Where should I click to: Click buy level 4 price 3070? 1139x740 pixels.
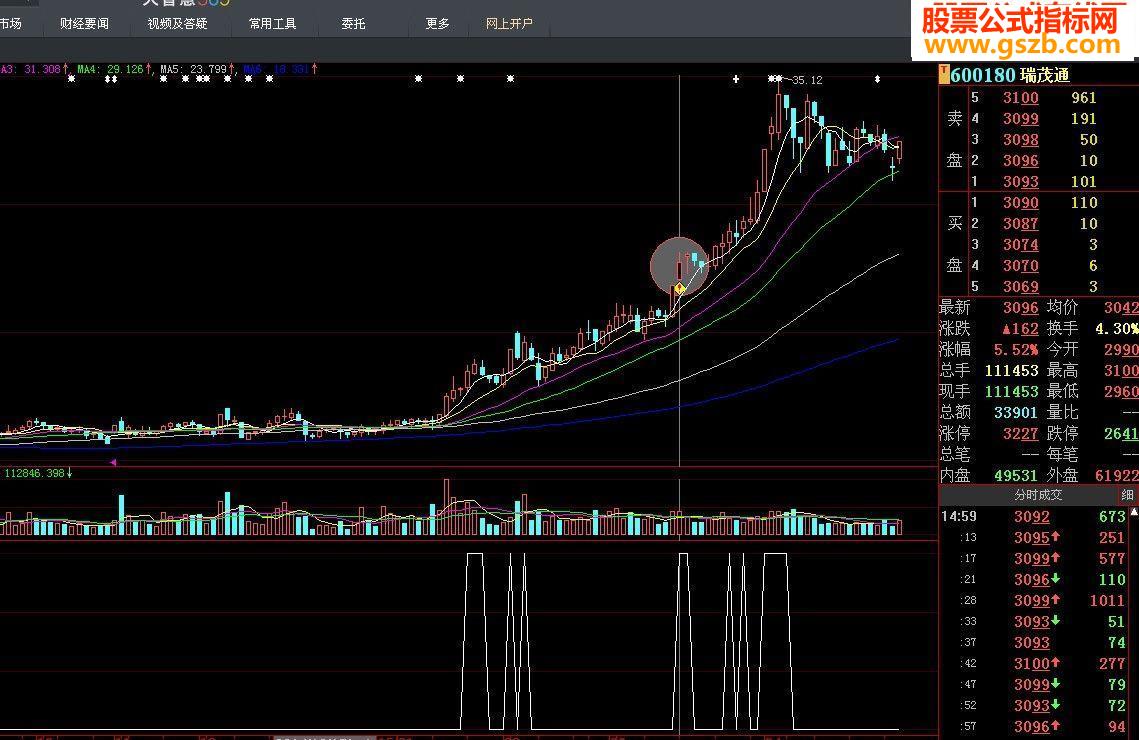[x=1021, y=266]
